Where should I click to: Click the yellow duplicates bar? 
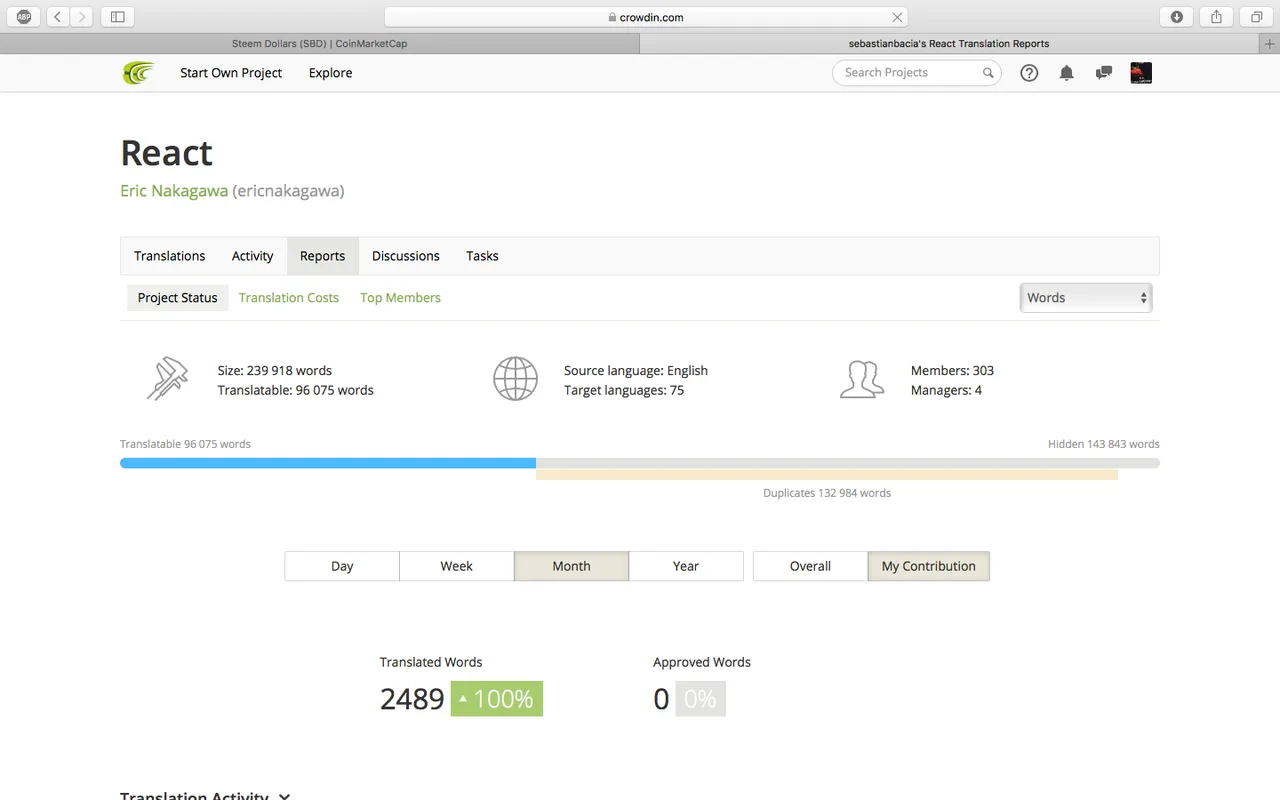coord(826,475)
